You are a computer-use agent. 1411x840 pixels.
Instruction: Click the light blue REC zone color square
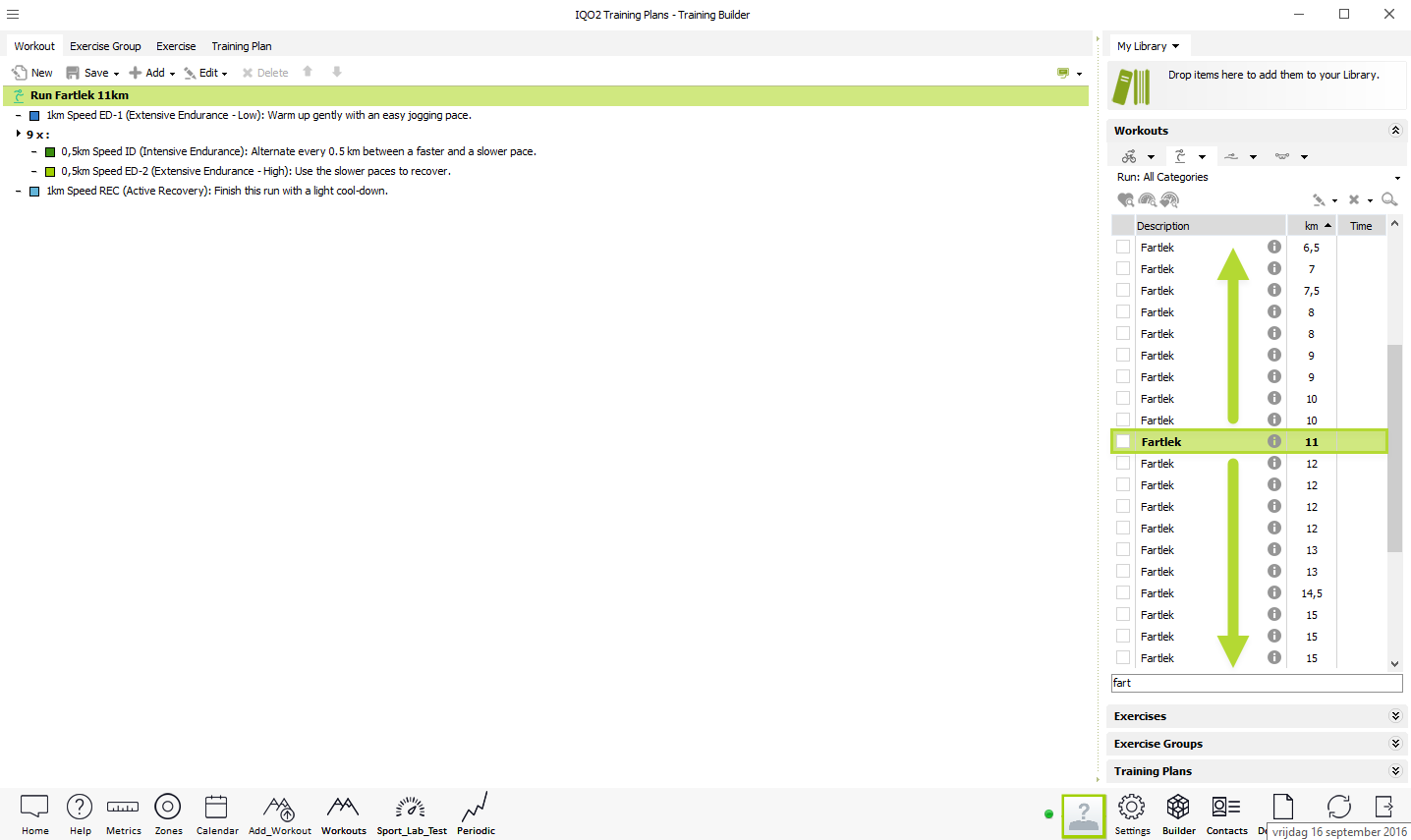[x=34, y=192]
